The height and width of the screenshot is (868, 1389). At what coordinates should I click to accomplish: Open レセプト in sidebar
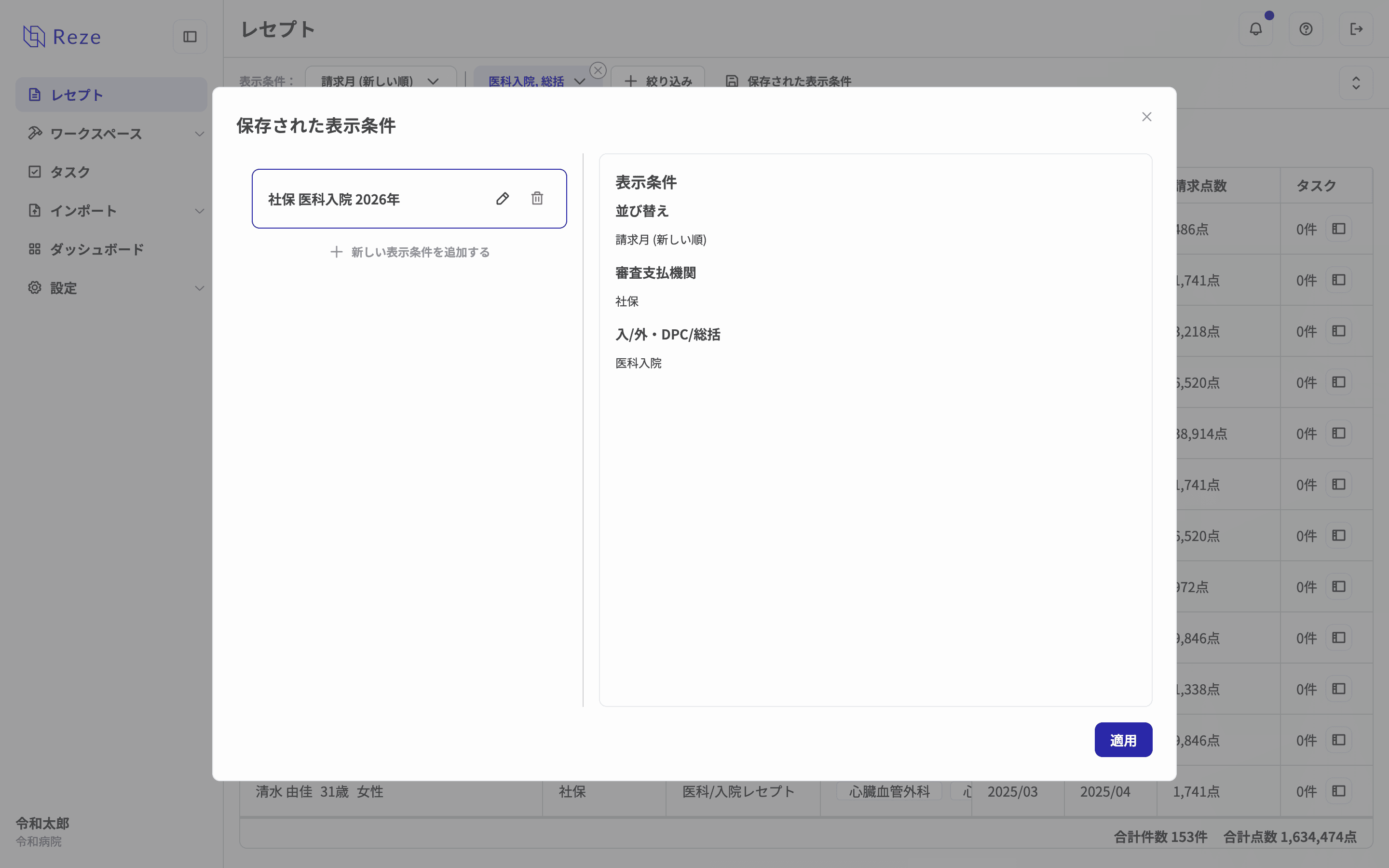tap(111, 95)
